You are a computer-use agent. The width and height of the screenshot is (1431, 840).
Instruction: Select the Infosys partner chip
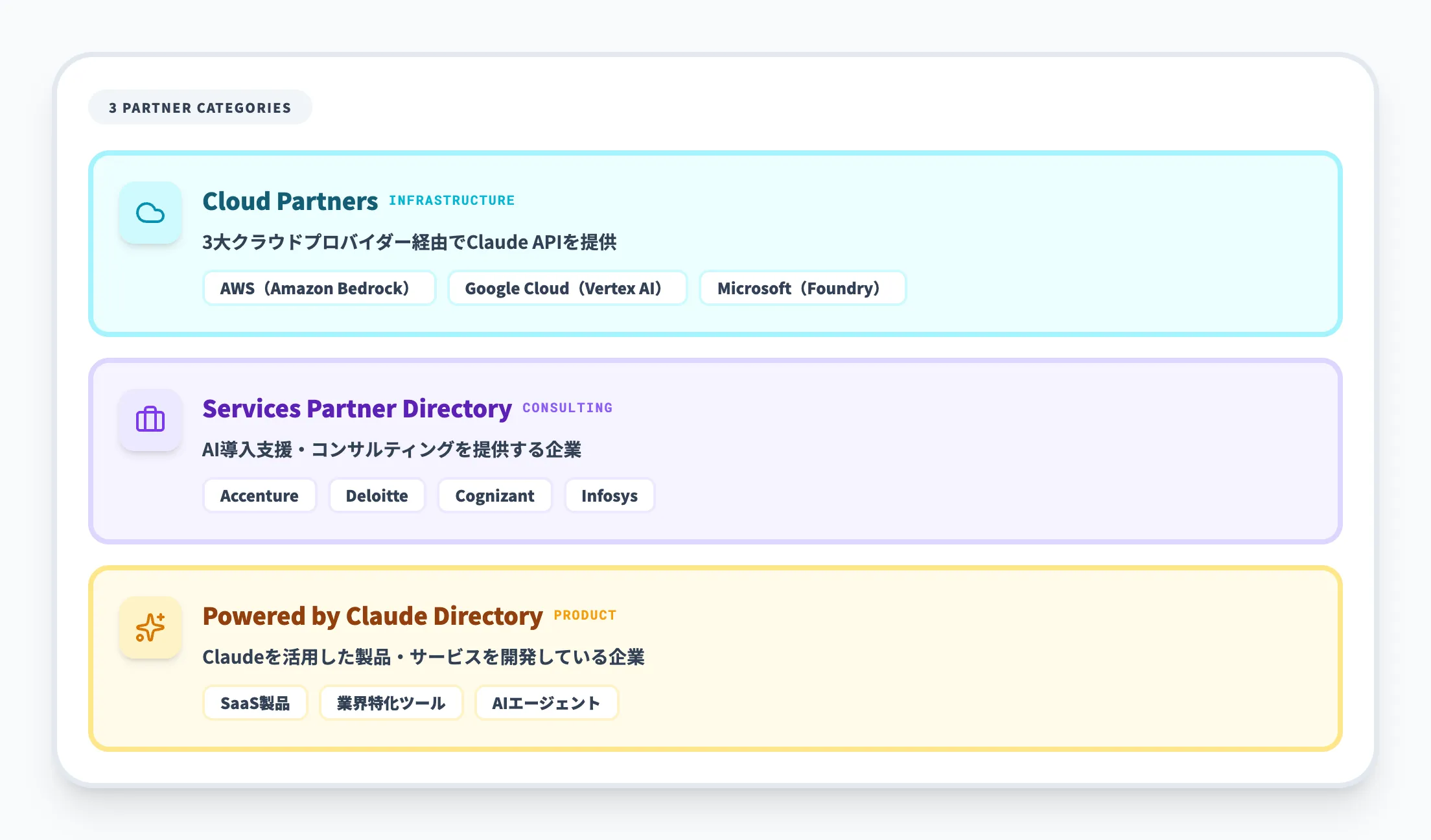609,496
